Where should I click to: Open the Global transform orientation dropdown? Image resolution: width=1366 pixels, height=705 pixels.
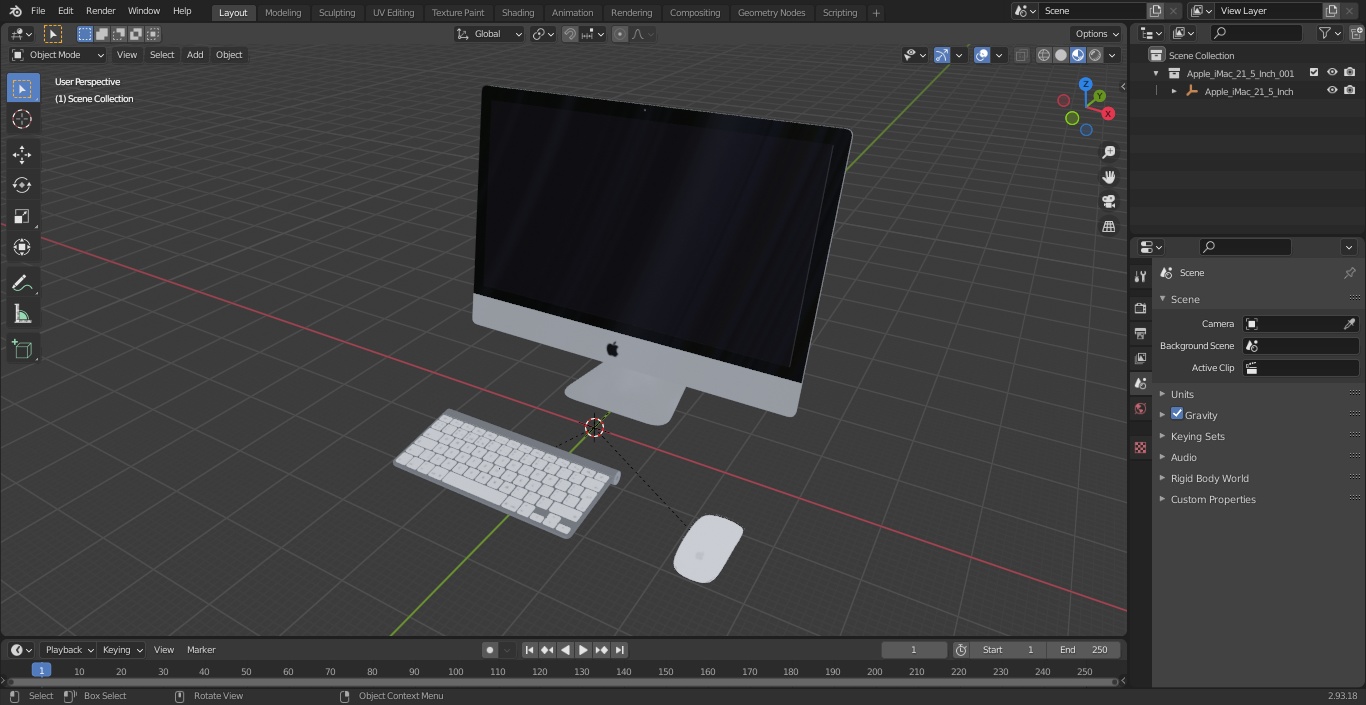tap(489, 34)
